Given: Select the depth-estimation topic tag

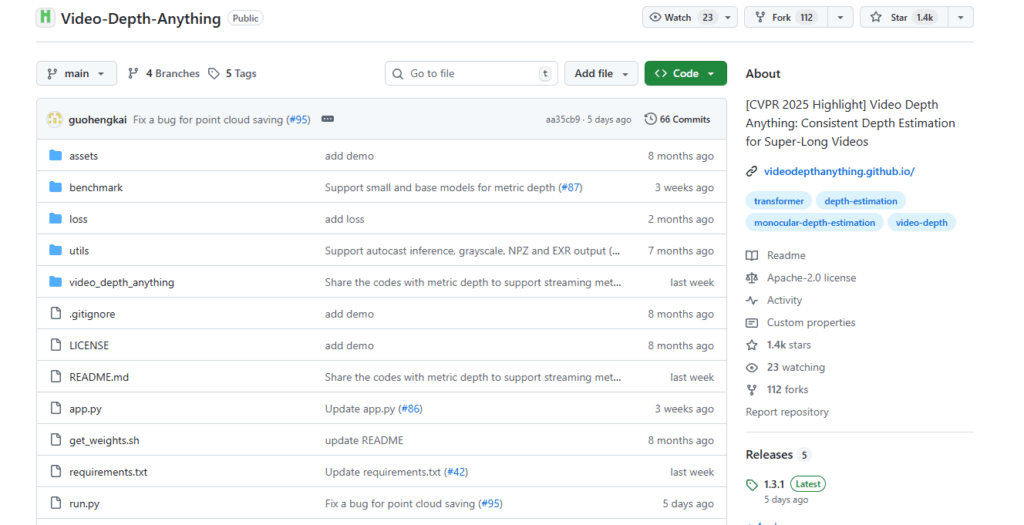Looking at the screenshot, I should [861, 201].
